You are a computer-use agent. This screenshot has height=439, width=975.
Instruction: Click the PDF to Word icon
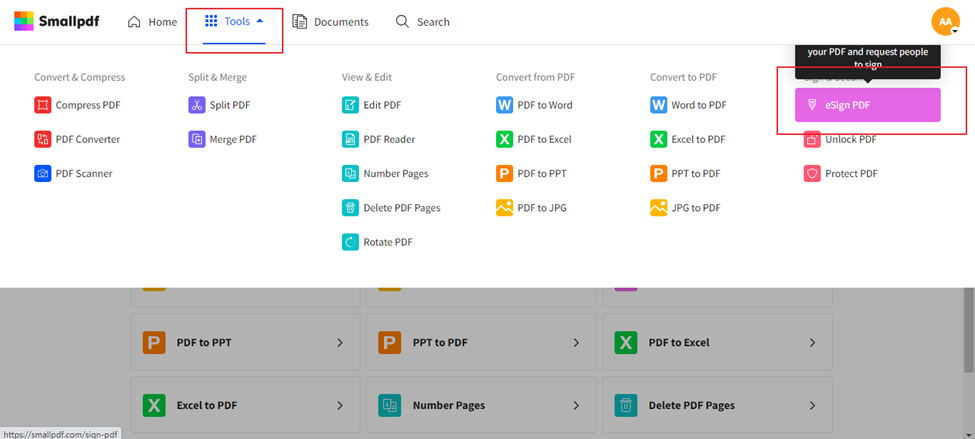click(x=504, y=105)
